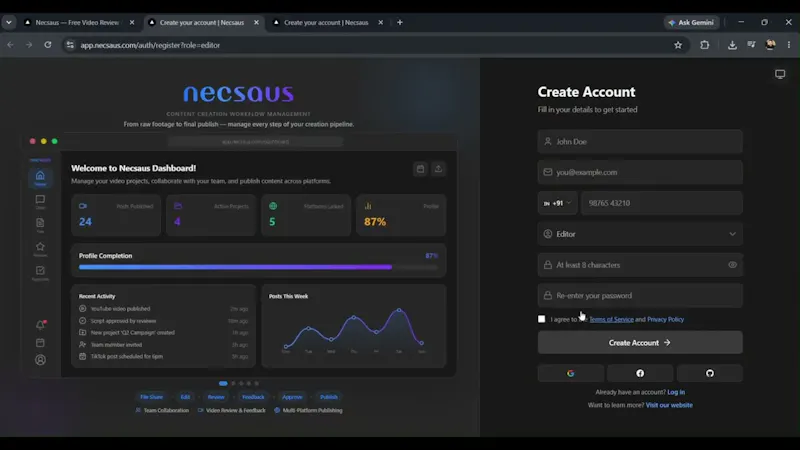The height and width of the screenshot is (450, 800).
Task: Follow the Visit our website link
Action: (669, 405)
